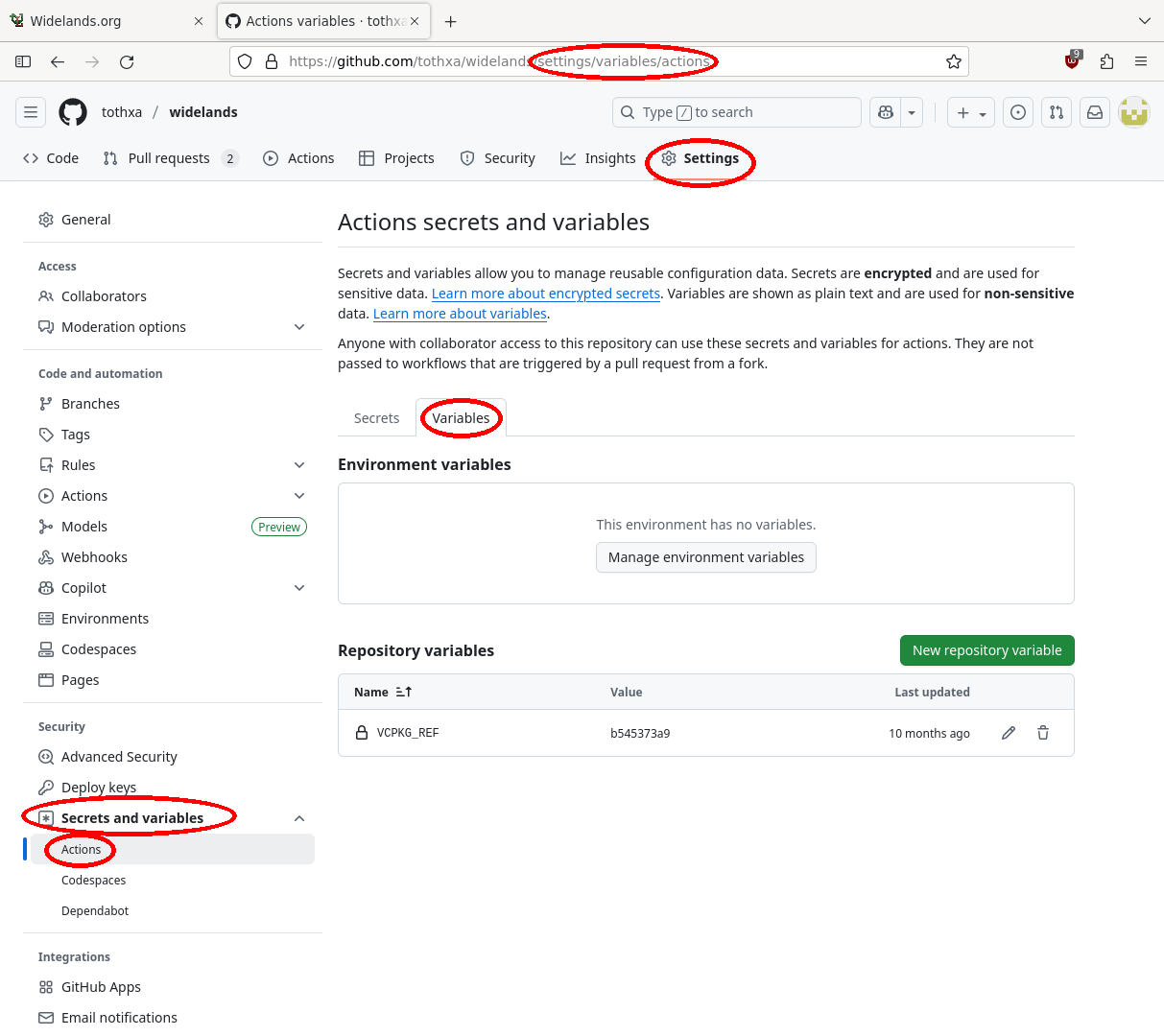Bookmark this page with the star icon
Image resolution: width=1164 pixels, height=1036 pixels.
[x=953, y=61]
